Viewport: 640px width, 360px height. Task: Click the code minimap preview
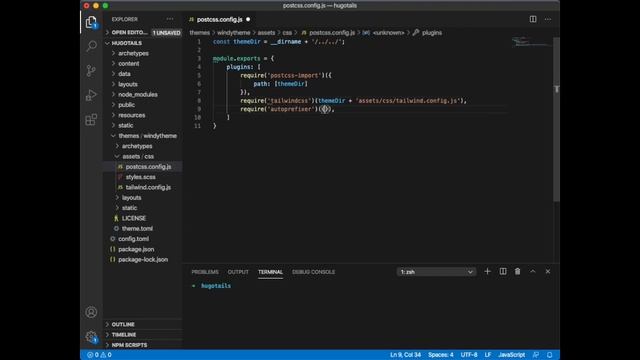[x=531, y=42]
